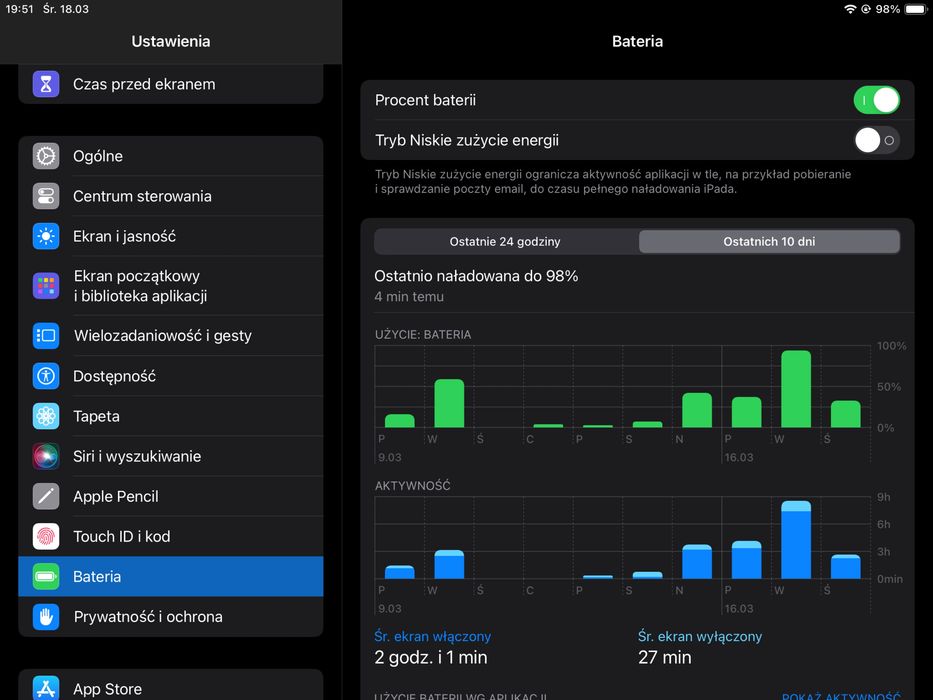Tap the Siri i wyszukiwanie icon
Image resolution: width=933 pixels, height=700 pixels.
pos(46,456)
